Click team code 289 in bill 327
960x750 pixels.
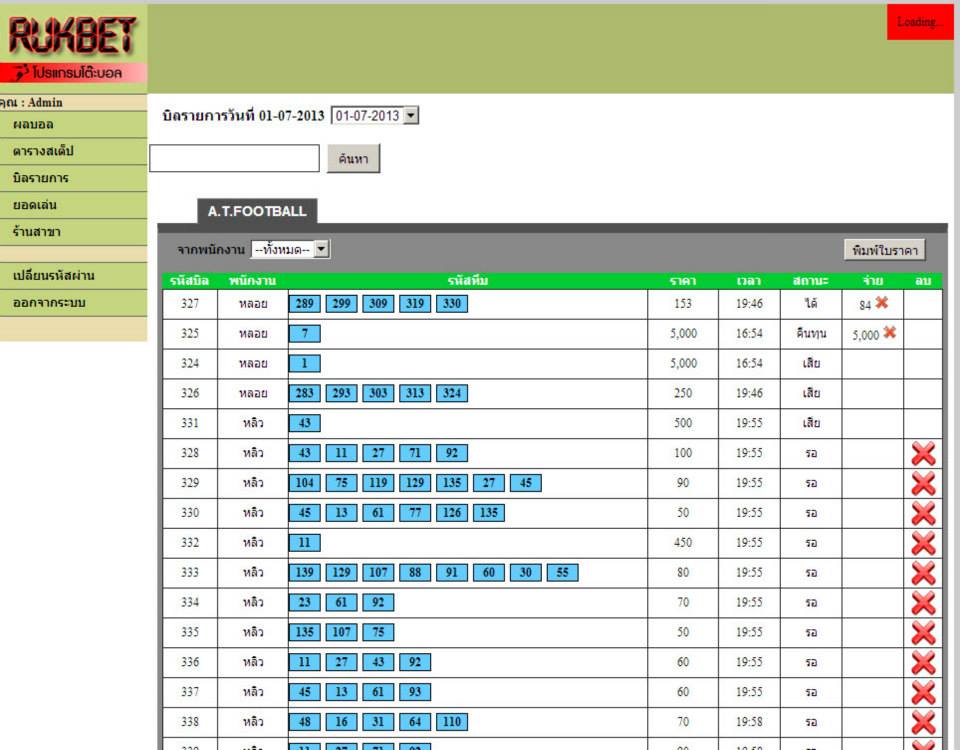304,304
